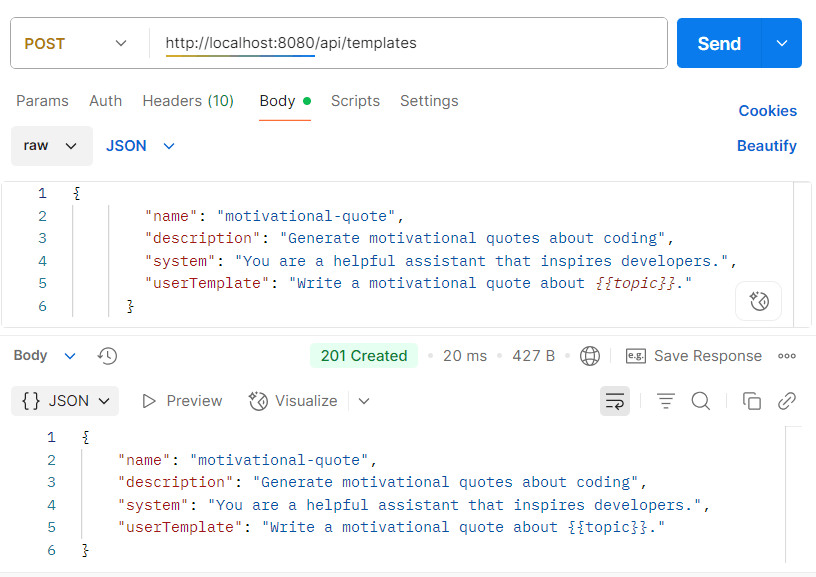816x577 pixels.
Task: Switch to the Params tab
Action: click(x=42, y=101)
